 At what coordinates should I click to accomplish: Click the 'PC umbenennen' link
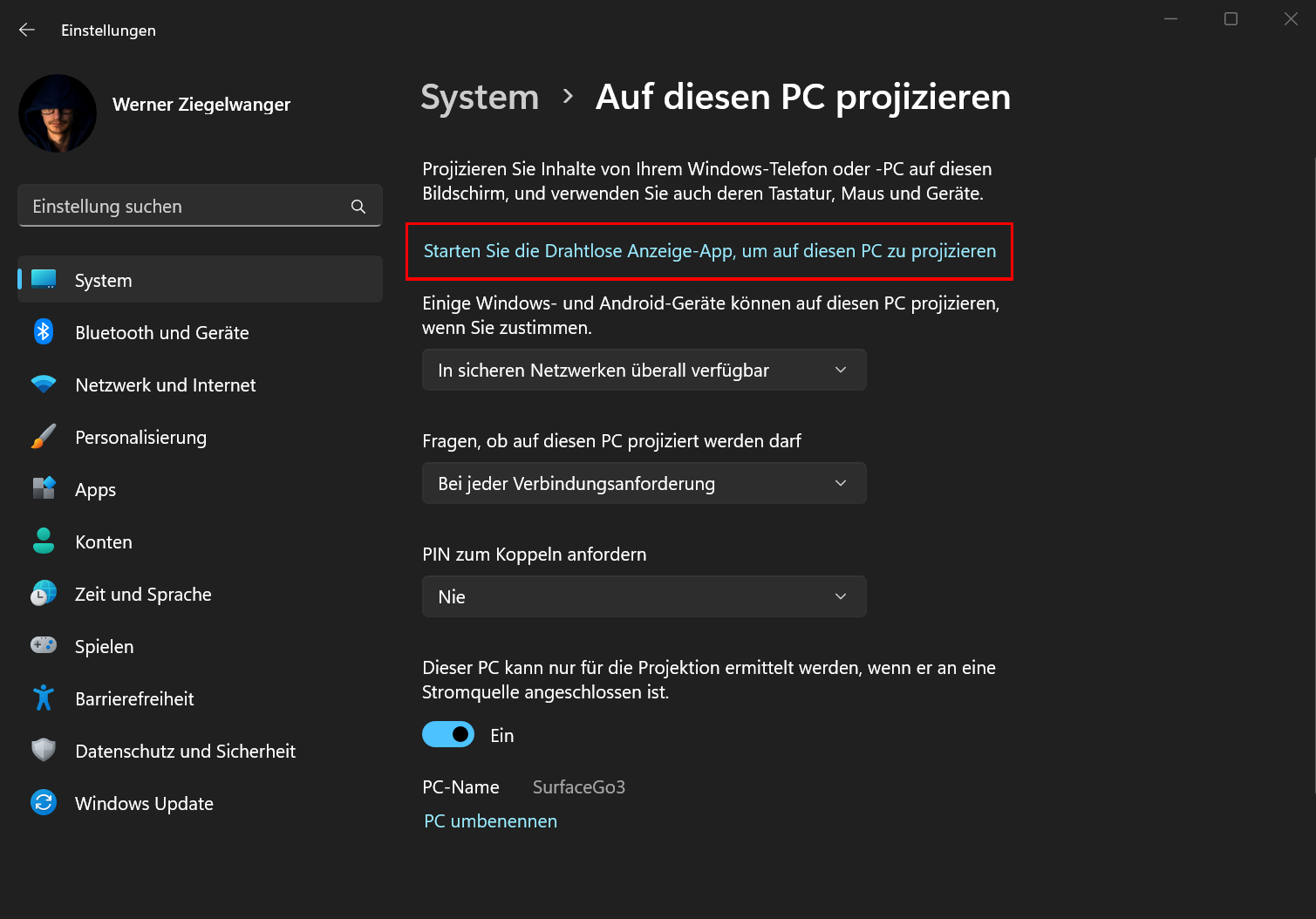(490, 821)
